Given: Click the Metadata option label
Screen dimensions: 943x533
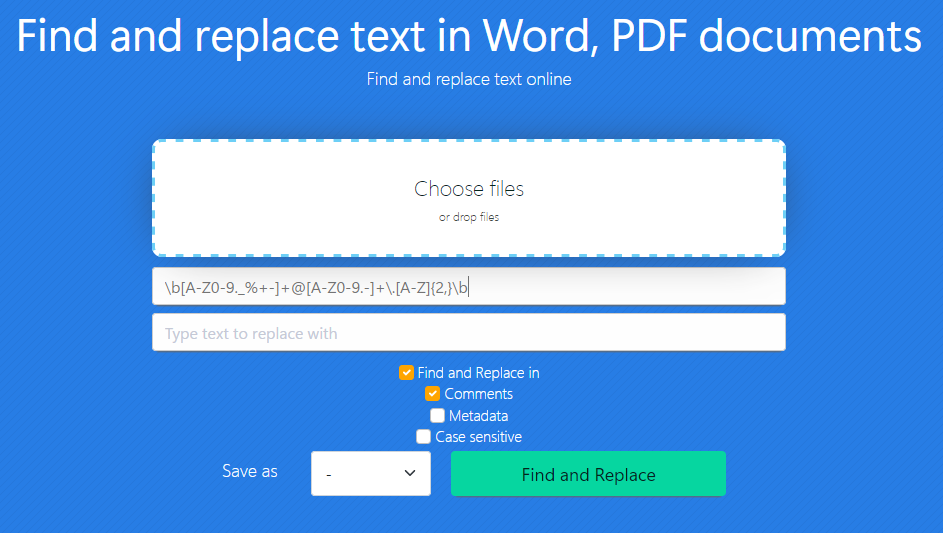Looking at the screenshot, I should tap(478, 416).
